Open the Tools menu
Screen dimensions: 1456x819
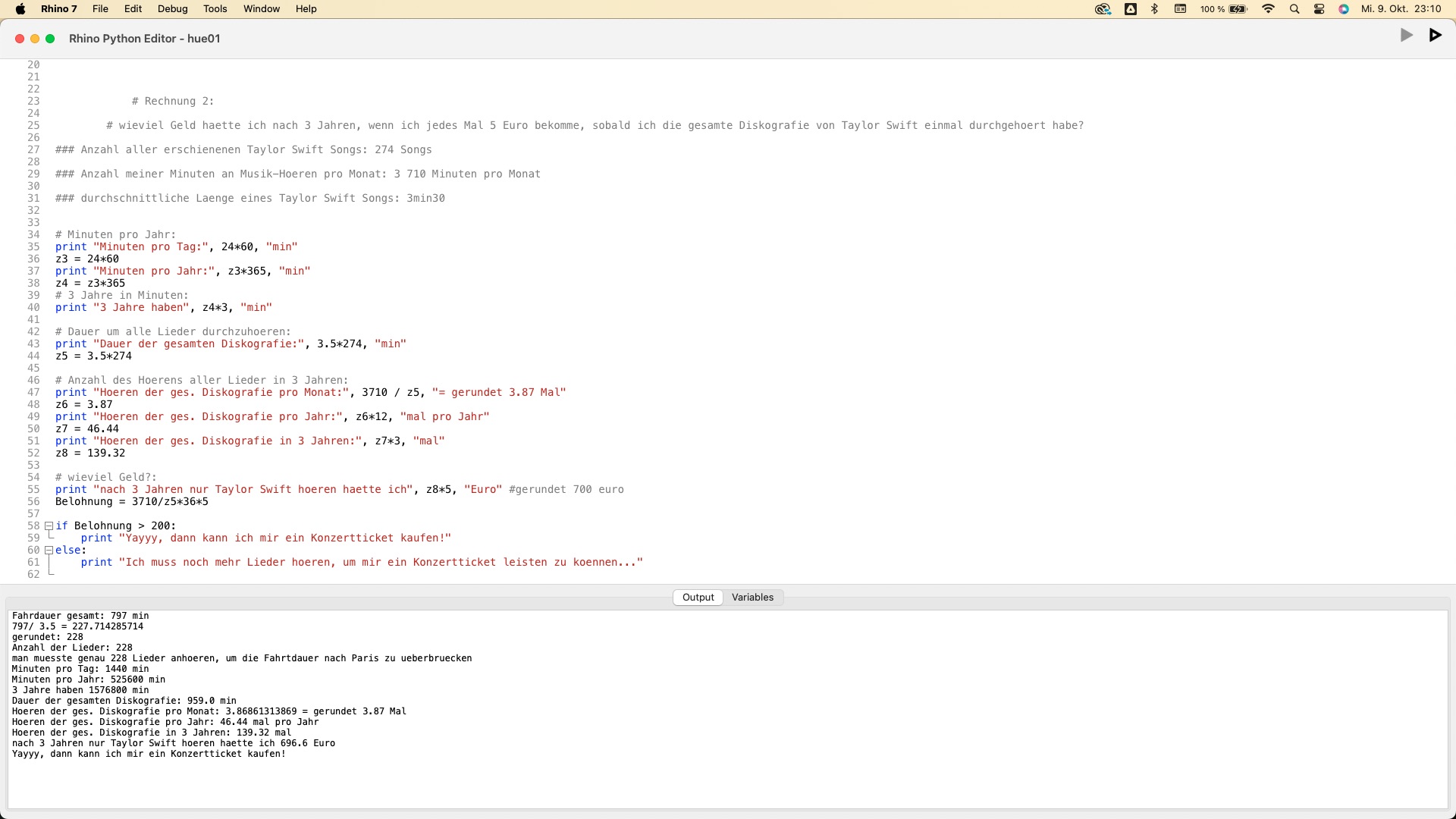tap(215, 9)
